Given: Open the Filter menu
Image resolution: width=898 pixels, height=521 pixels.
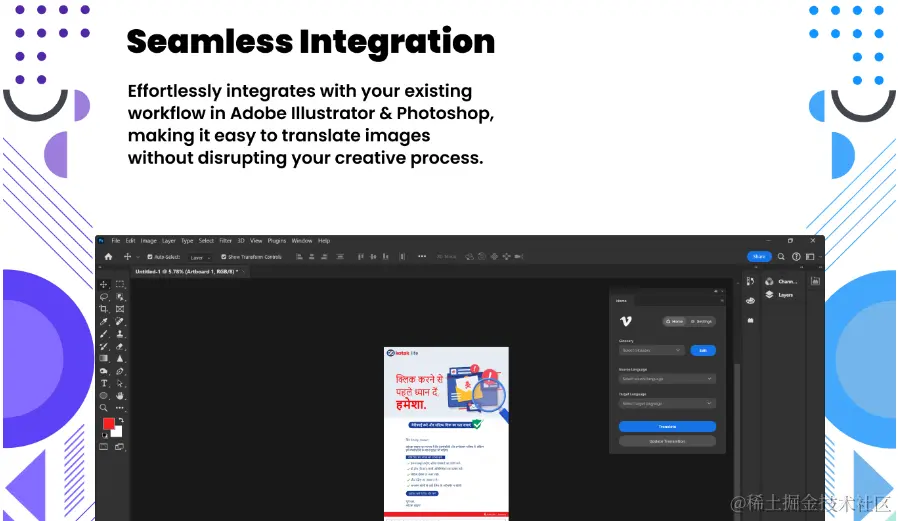Looking at the screenshot, I should pyautogui.click(x=226, y=241).
